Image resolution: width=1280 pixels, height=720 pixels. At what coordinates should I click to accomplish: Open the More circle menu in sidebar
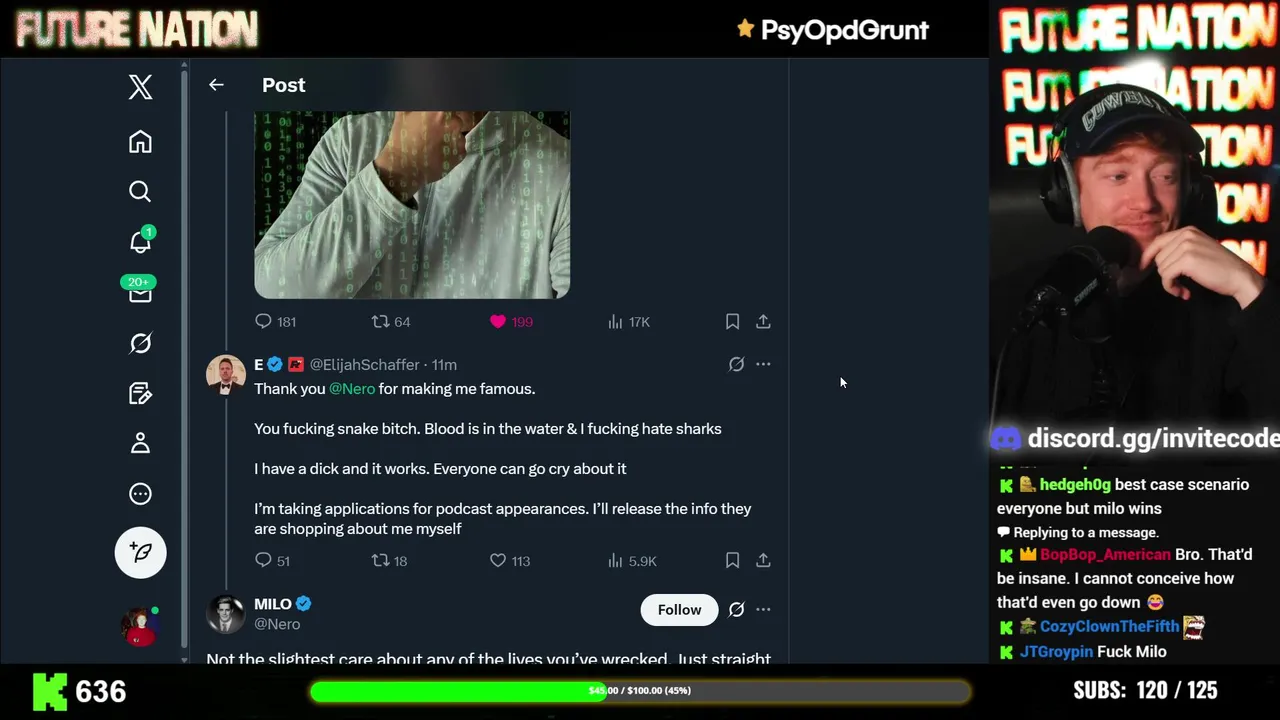click(140, 493)
